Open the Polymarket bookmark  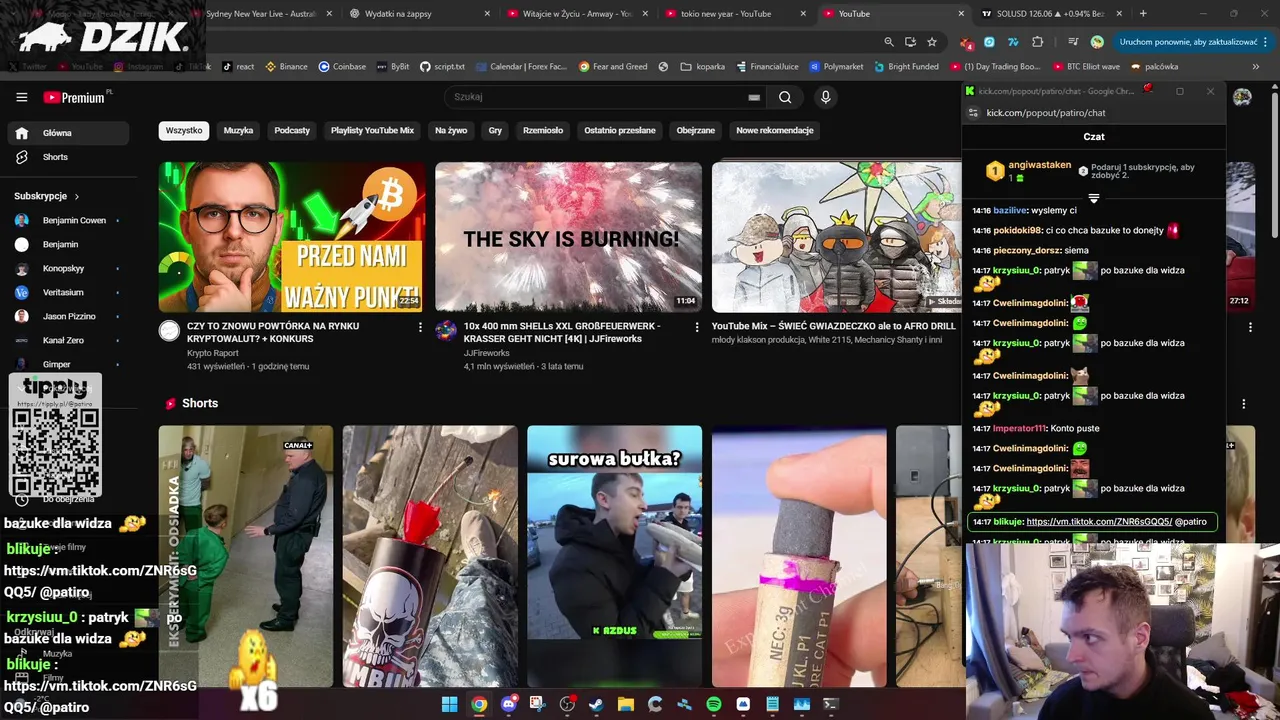point(836,67)
